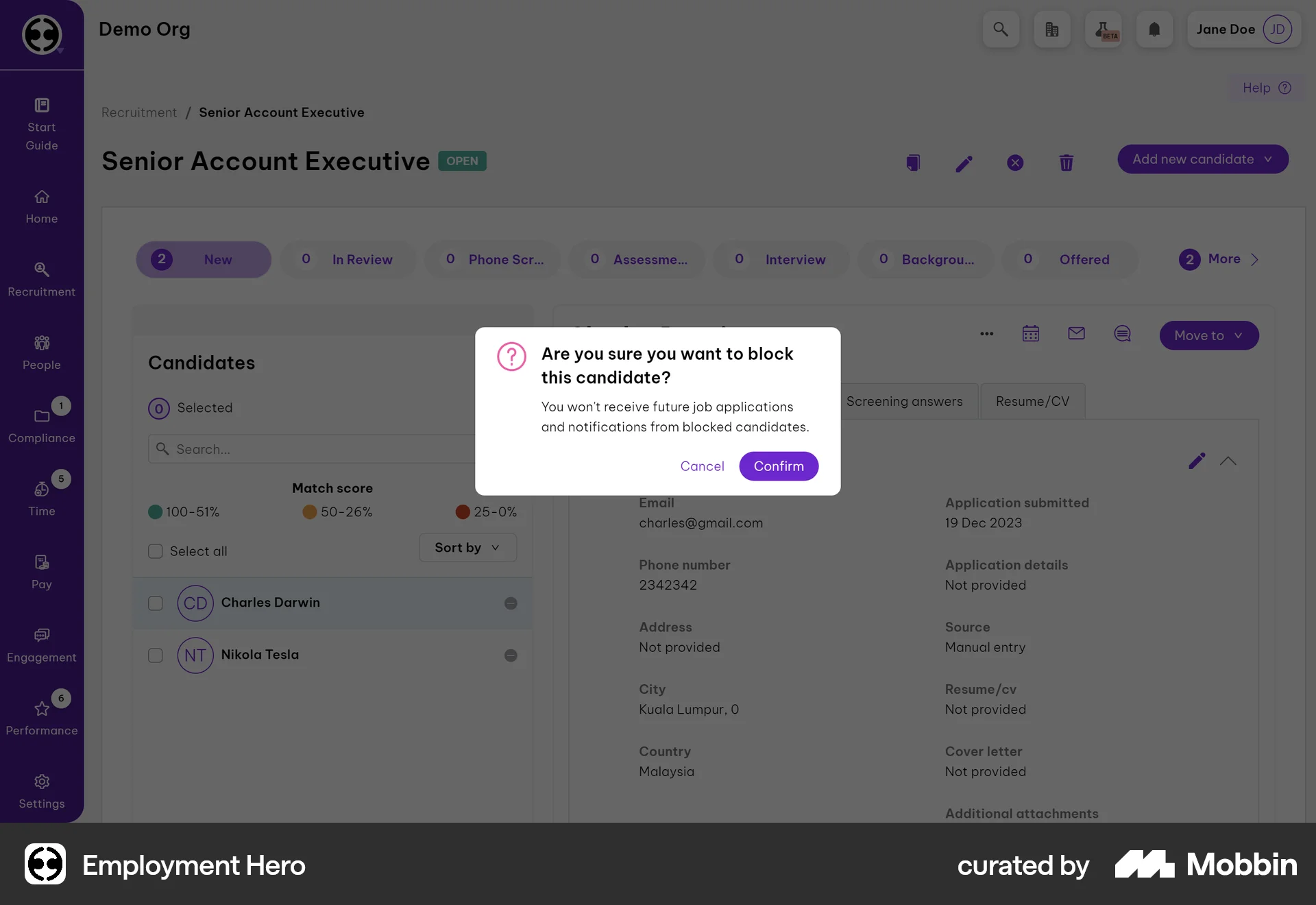This screenshot has width=1316, height=905.
Task: Click the delete trash icon for the job
Action: [x=1066, y=163]
